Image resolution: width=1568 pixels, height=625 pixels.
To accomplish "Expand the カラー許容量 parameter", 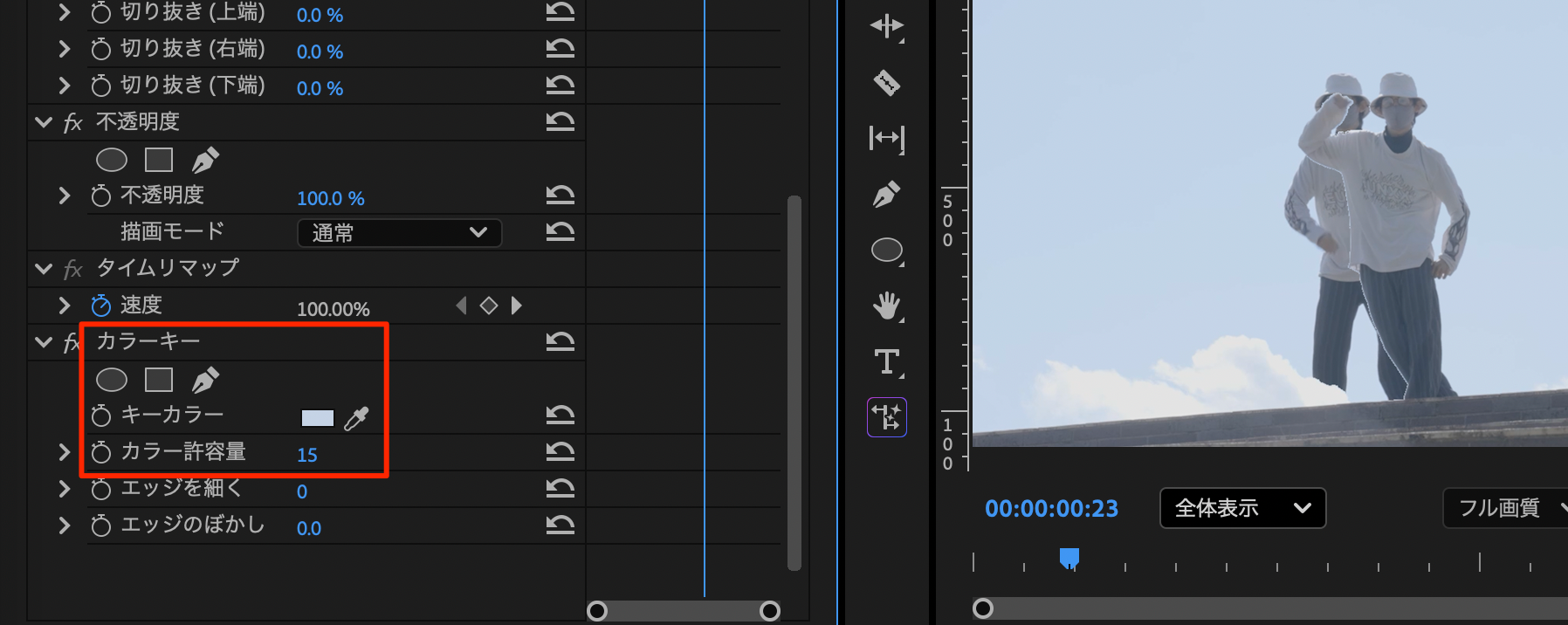I will point(64,452).
